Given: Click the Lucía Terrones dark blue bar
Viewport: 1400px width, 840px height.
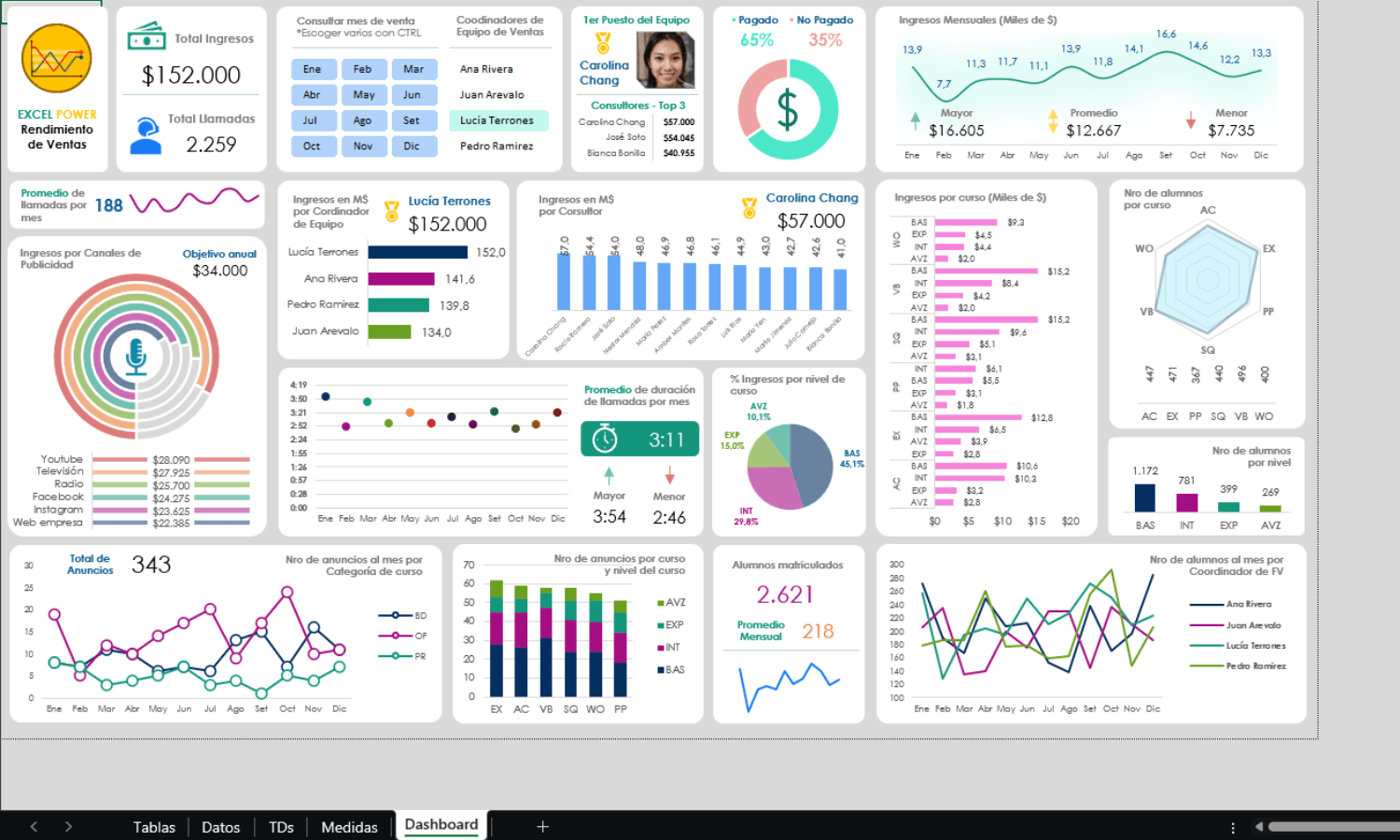Looking at the screenshot, I should [x=417, y=252].
